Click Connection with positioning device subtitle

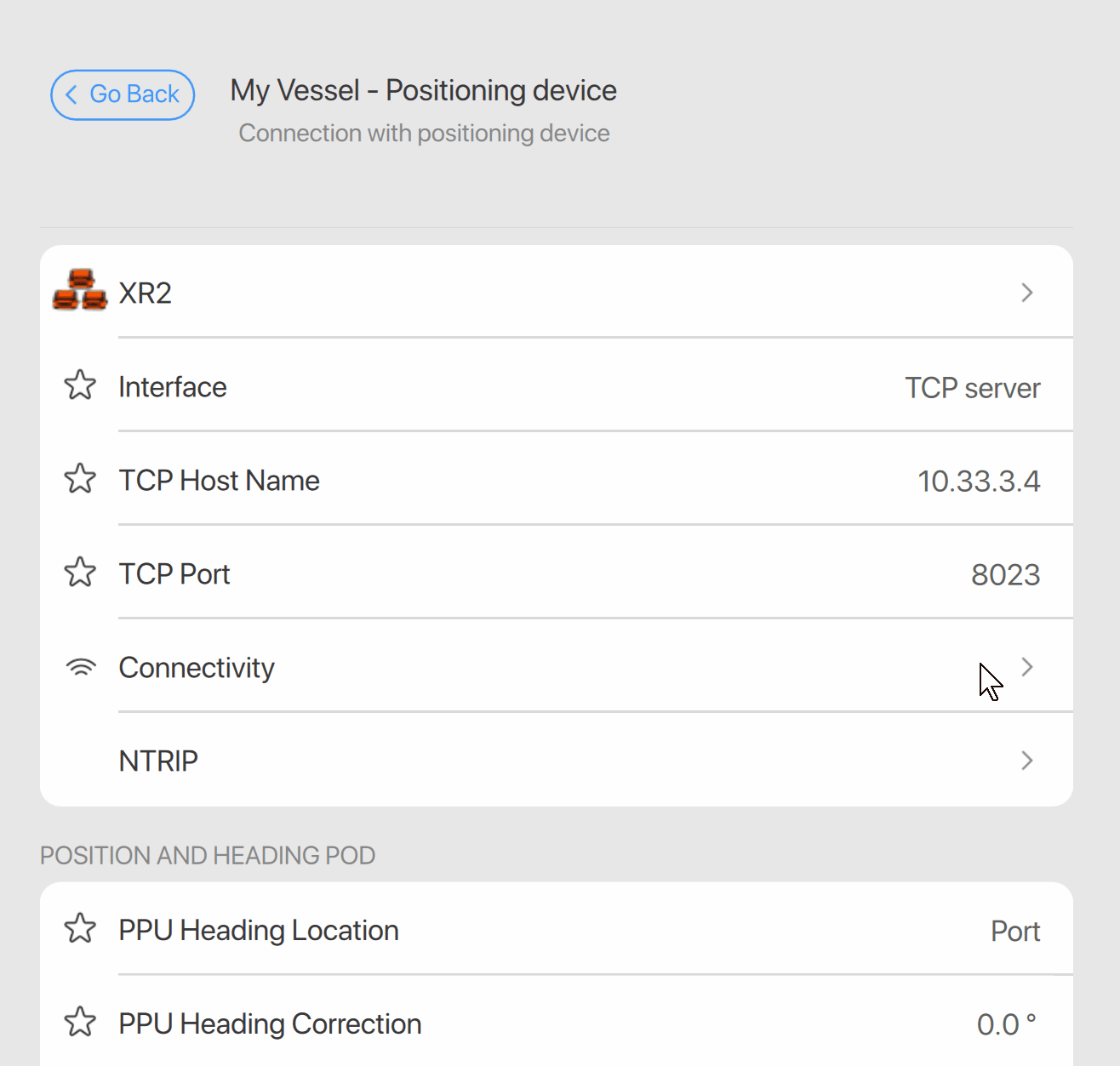pos(424,134)
